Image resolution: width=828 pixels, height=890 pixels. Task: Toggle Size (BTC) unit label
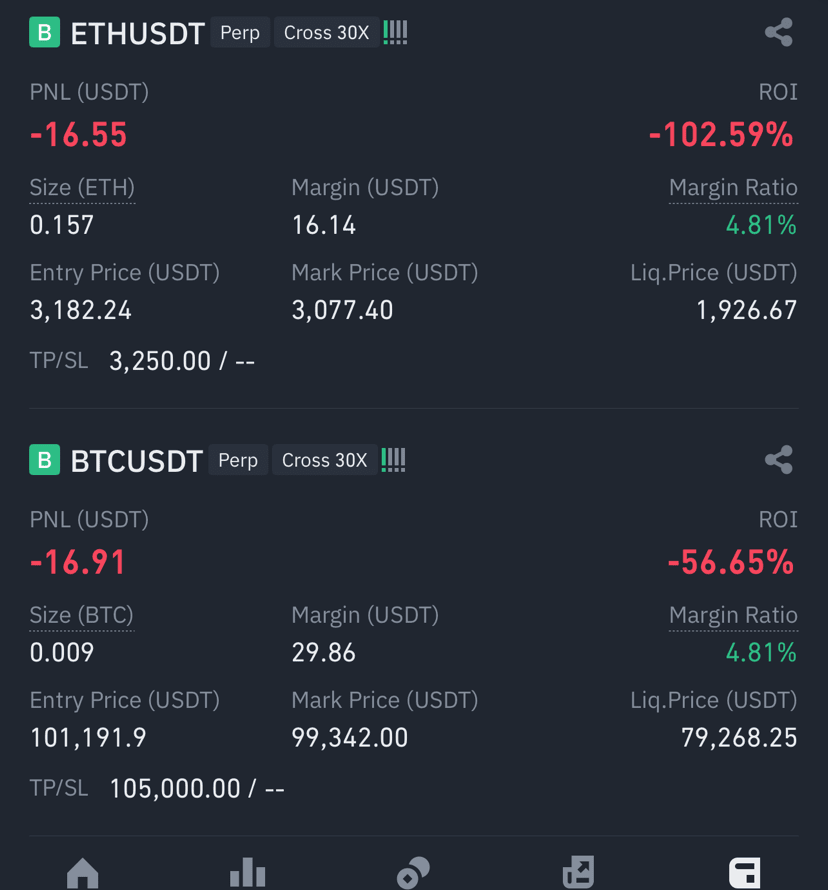point(82,615)
